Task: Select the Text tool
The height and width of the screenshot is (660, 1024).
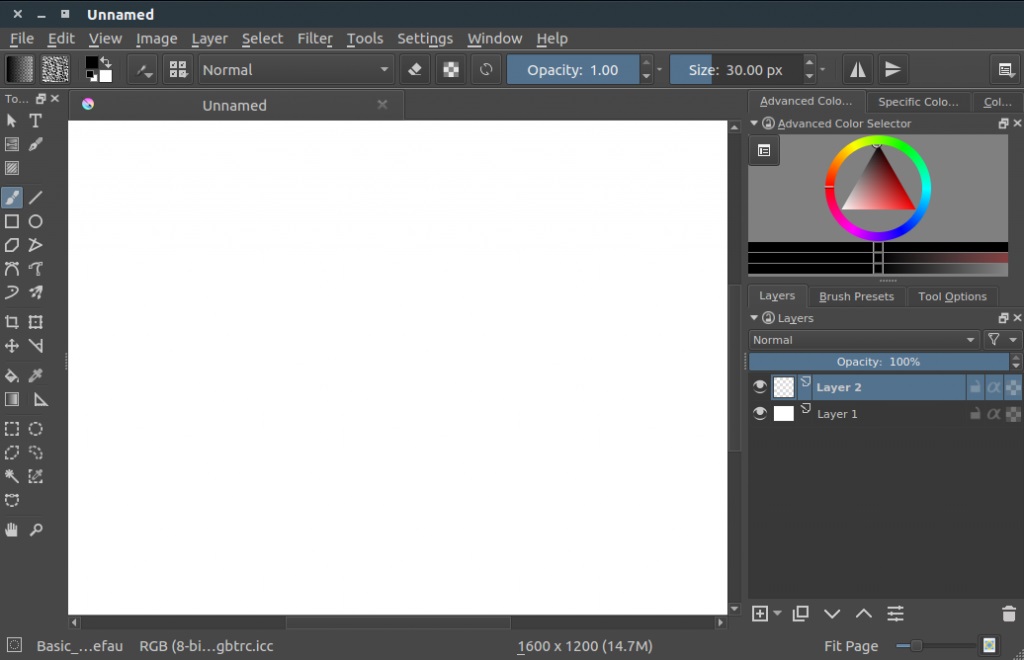Action: click(x=35, y=121)
